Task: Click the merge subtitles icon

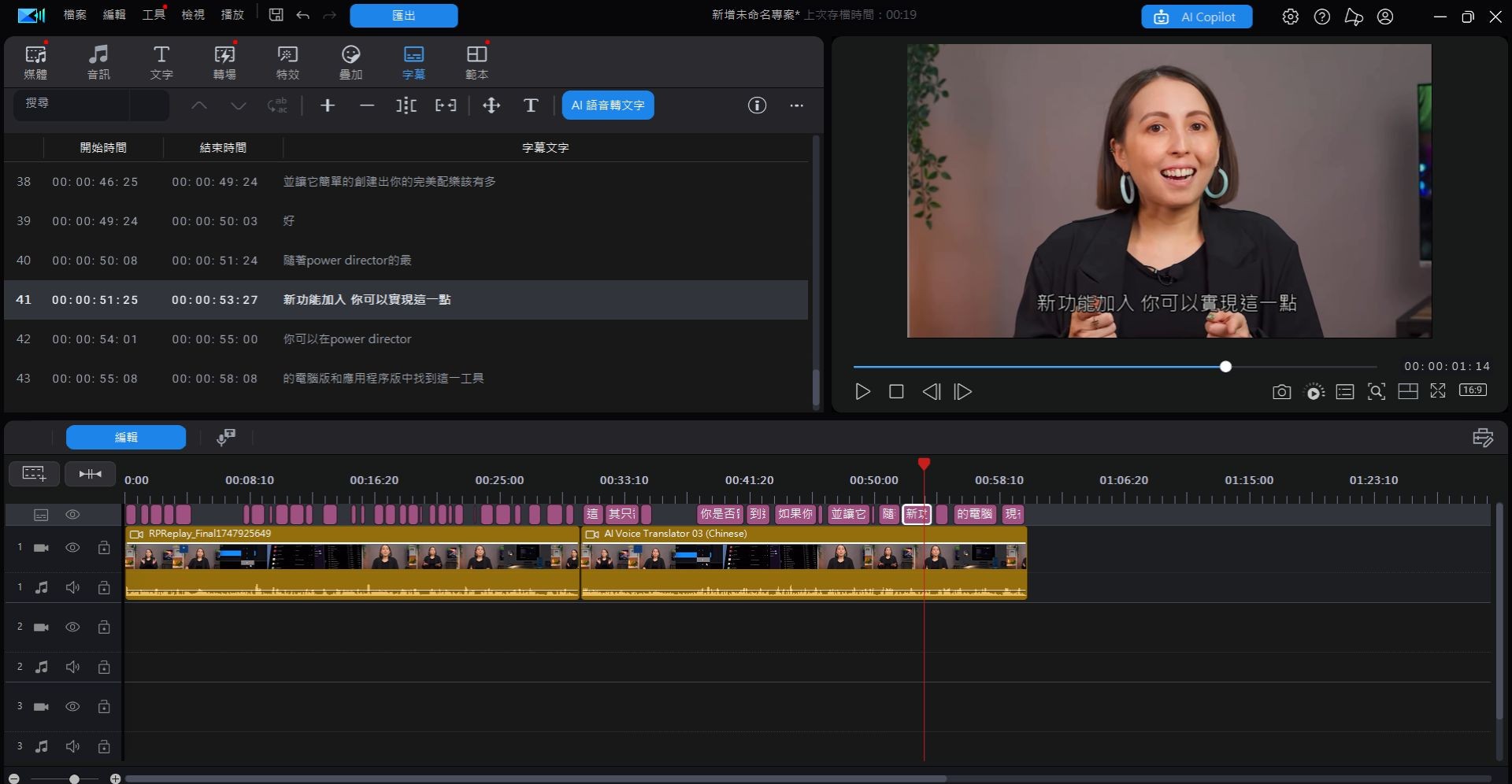Action: coord(446,105)
